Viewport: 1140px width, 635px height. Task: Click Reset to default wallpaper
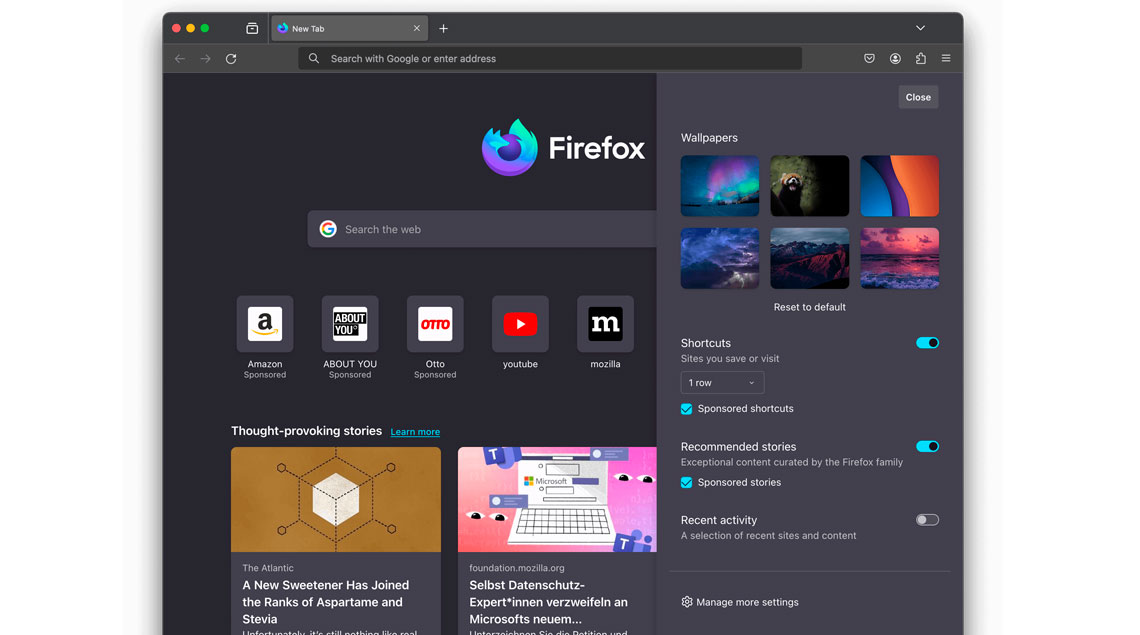pyautogui.click(x=809, y=307)
